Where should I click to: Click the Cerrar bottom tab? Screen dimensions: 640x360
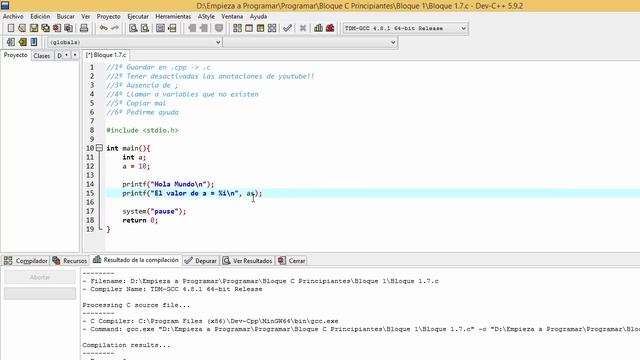[291, 260]
